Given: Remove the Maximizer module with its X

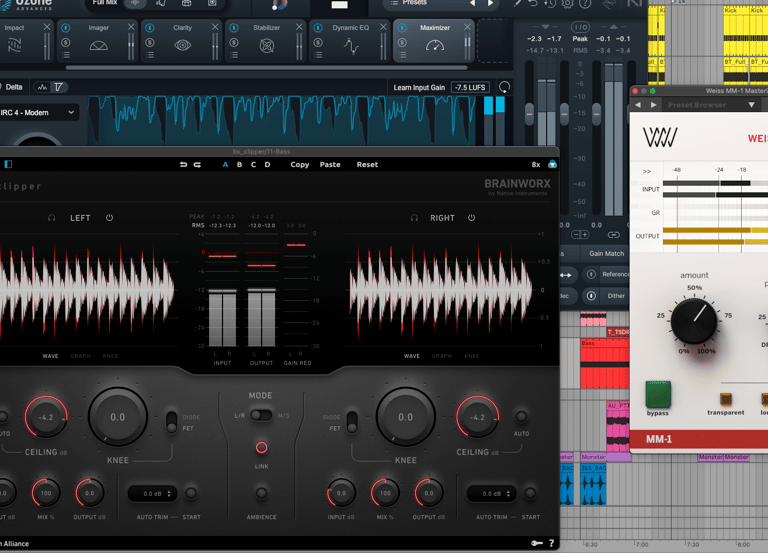Looking at the screenshot, I should tap(468, 27).
